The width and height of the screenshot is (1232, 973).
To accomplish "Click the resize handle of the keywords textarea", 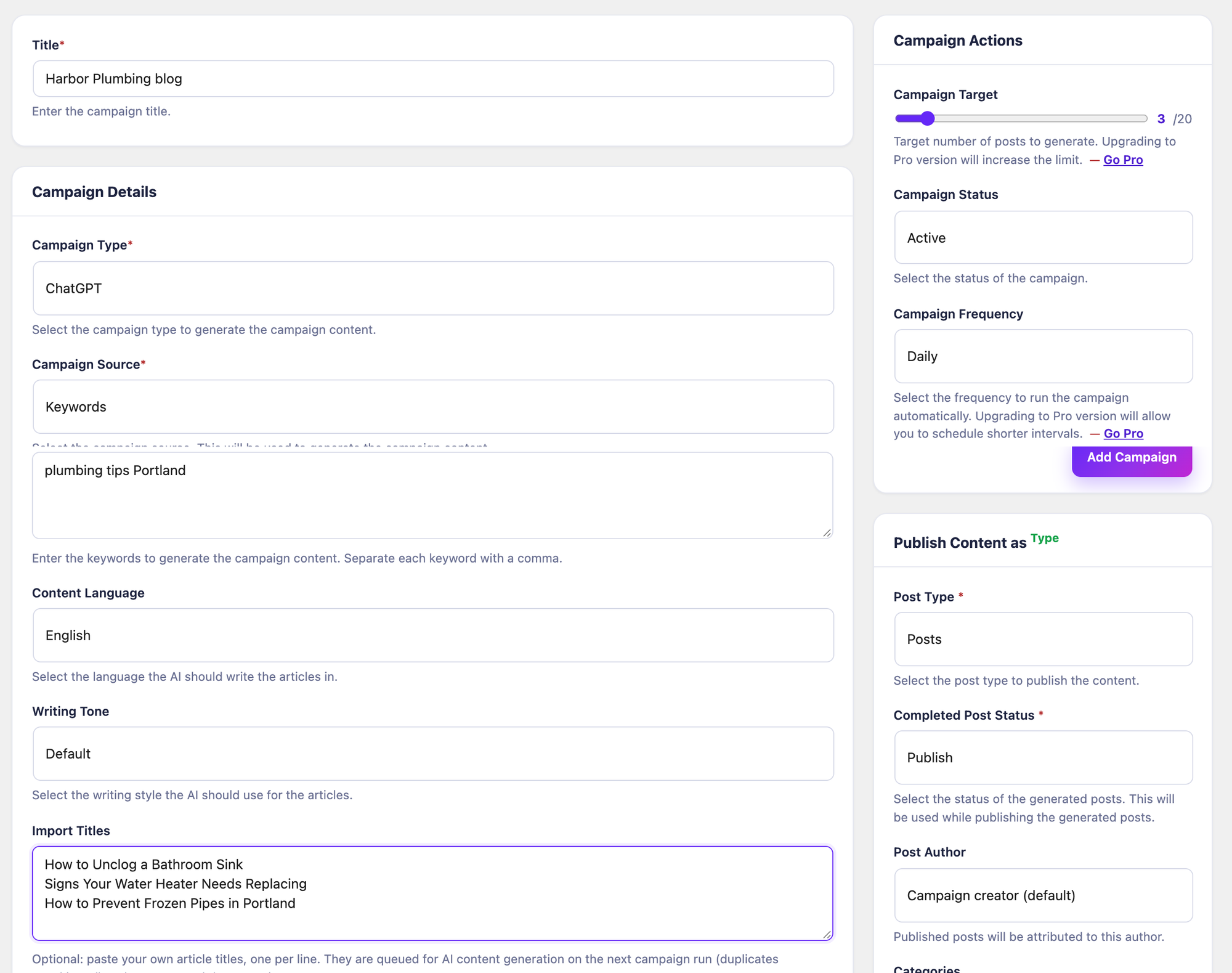I will coord(827,533).
